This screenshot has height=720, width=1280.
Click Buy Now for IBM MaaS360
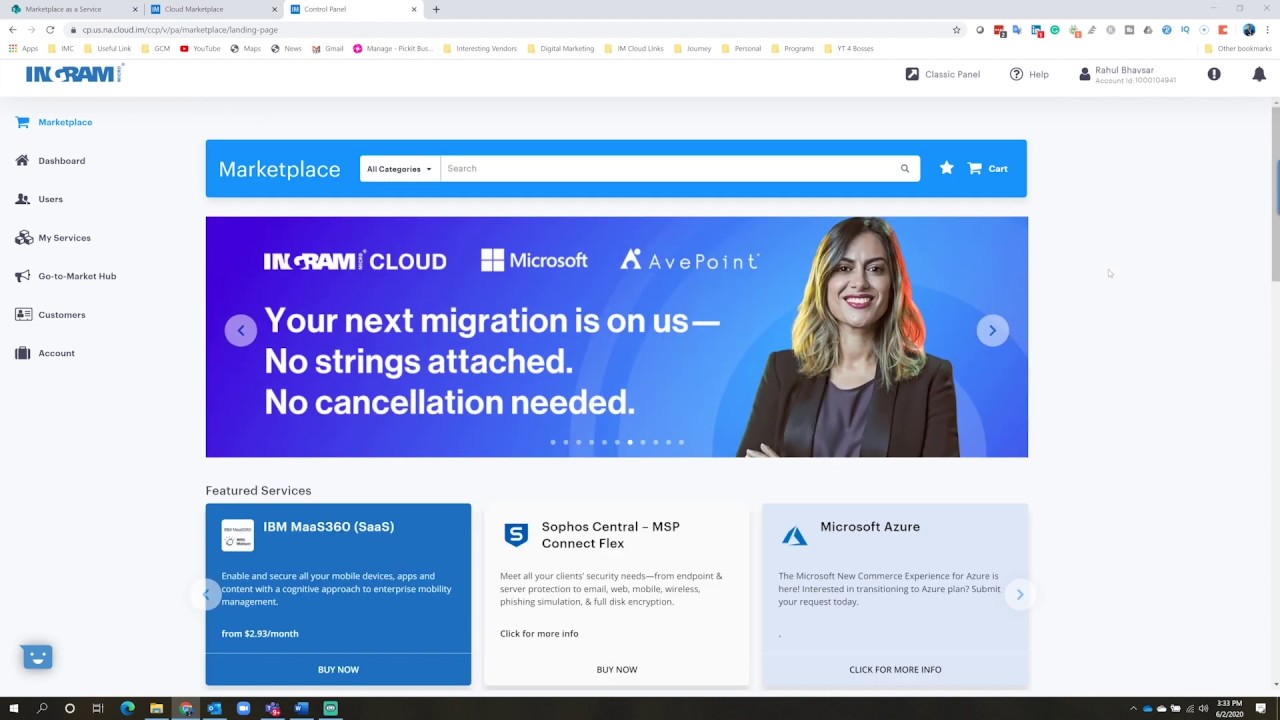point(338,670)
